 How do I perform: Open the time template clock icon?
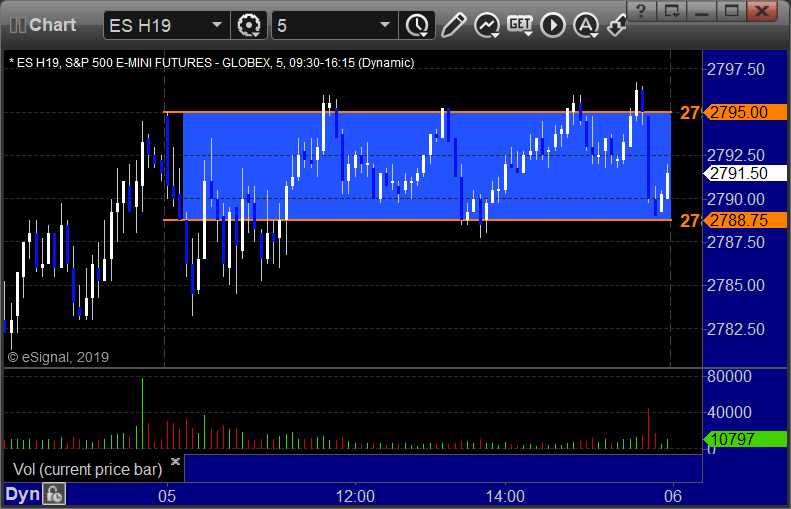point(417,25)
